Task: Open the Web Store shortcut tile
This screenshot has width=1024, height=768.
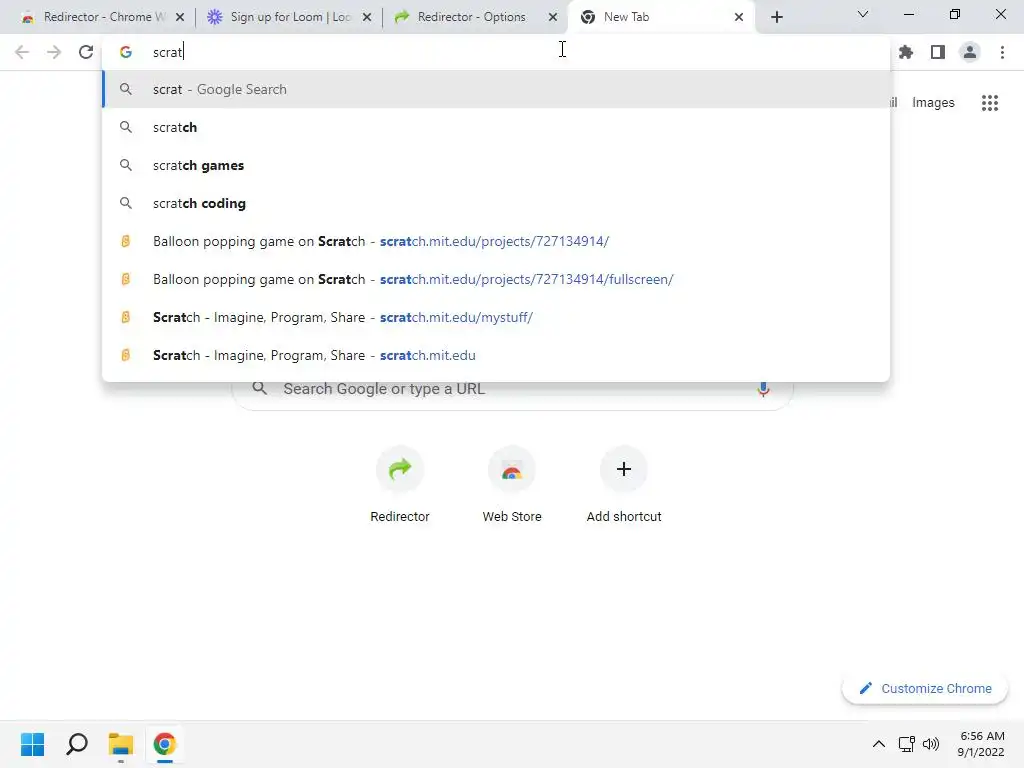Action: coord(512,485)
